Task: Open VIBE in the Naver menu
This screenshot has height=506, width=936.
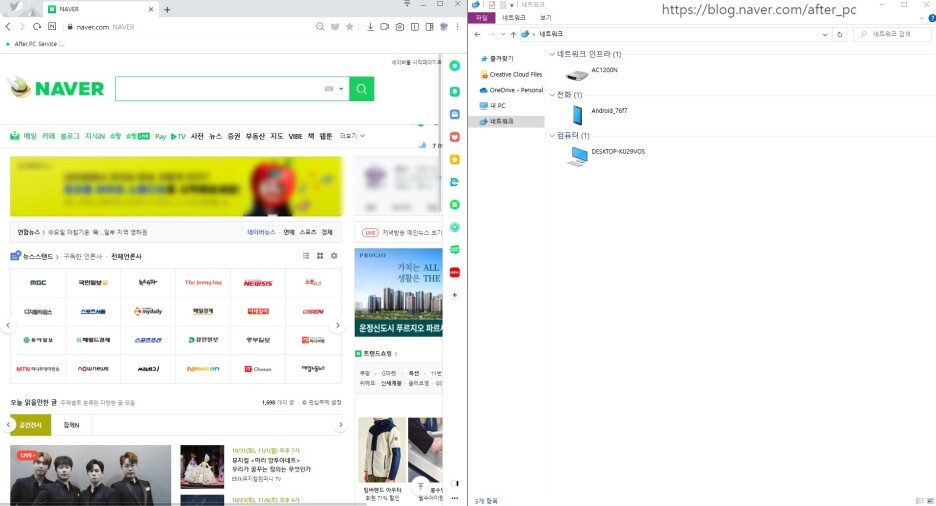Action: 295,136
